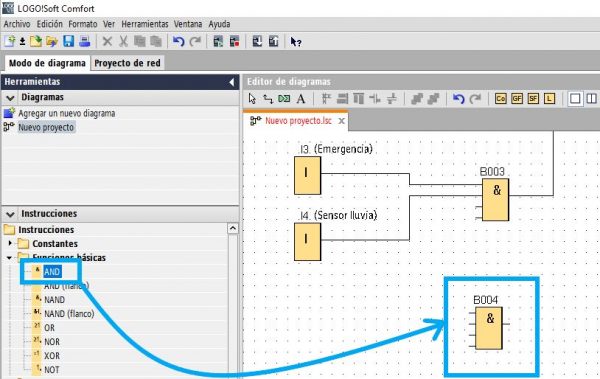Toggle the GF basic functions toolbar button
Viewport: 600px width, 379px height.
517,99
